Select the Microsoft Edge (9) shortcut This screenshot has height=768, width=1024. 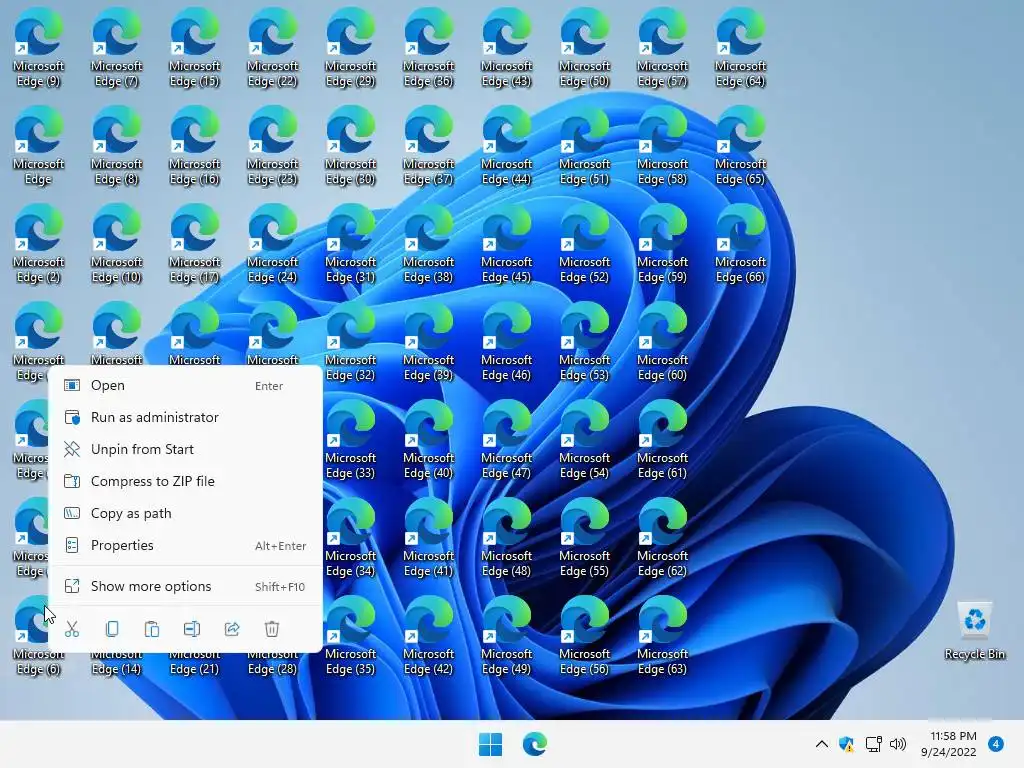tap(39, 48)
